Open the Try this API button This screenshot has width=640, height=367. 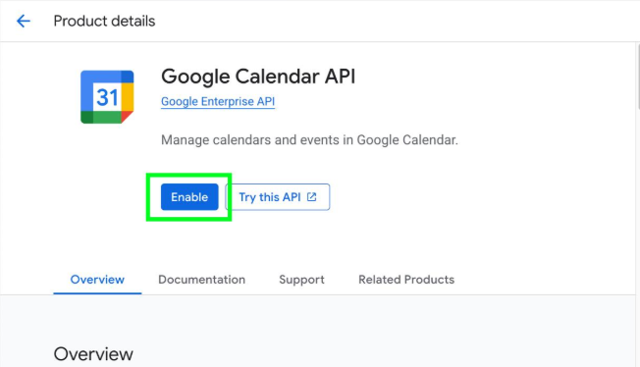pos(278,197)
